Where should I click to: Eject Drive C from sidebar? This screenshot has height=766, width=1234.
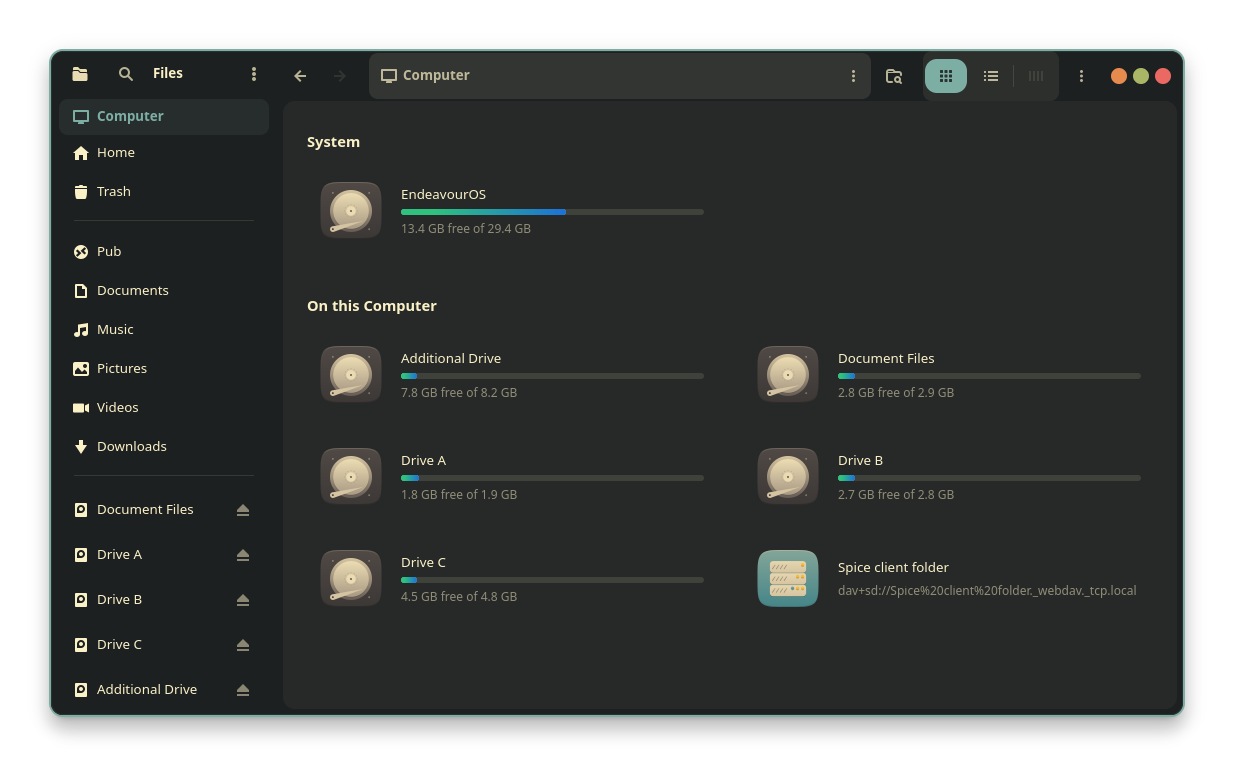pos(243,645)
